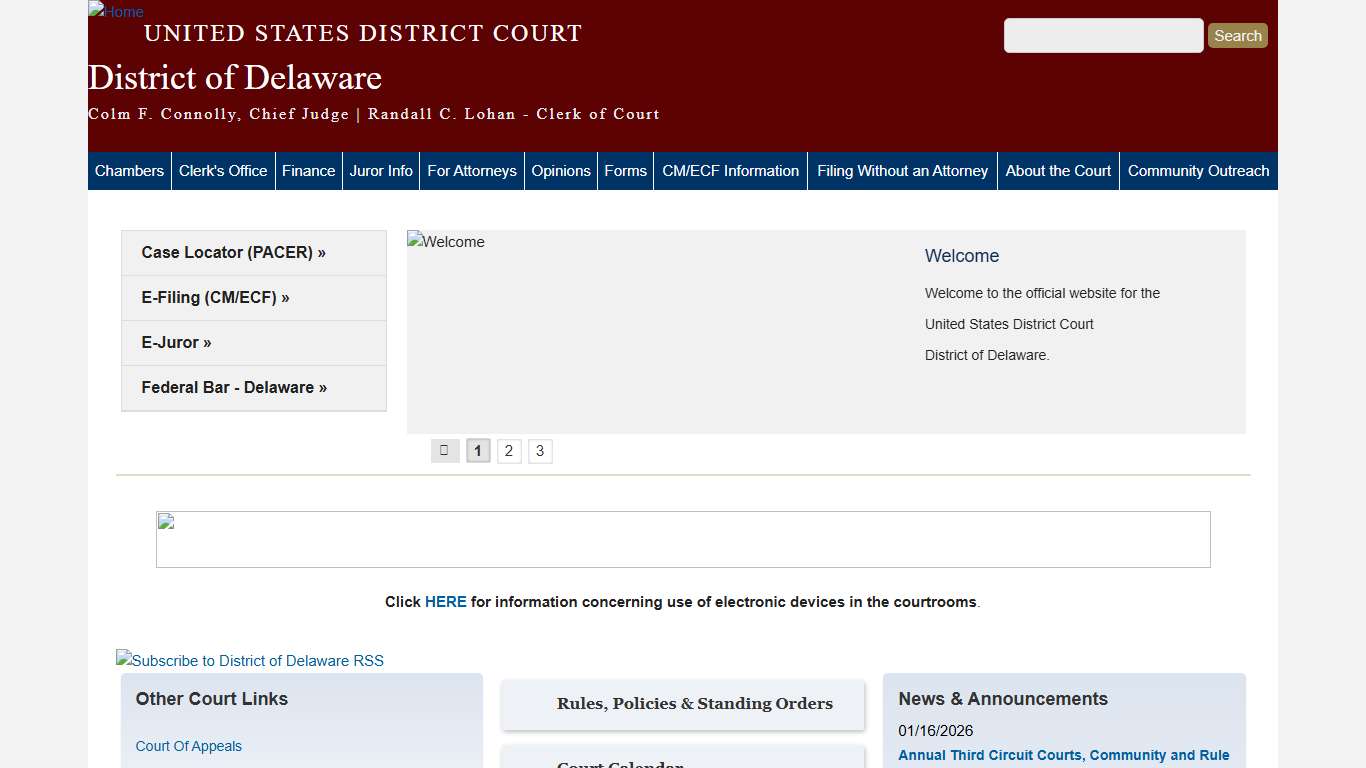Expand the Federal Bar - Delaware entry

click(233, 387)
